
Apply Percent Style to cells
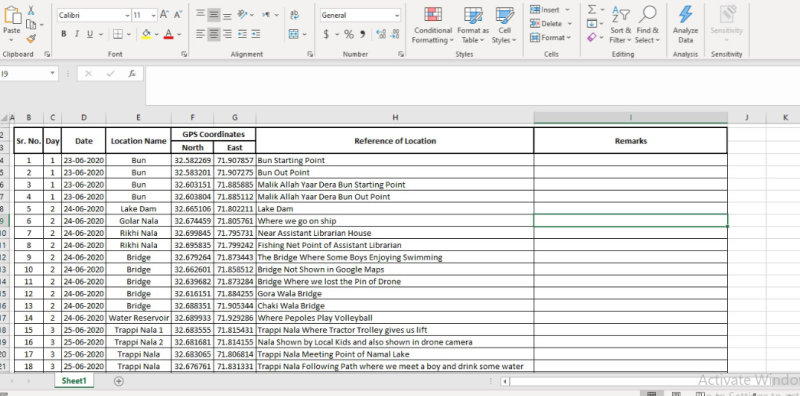(x=349, y=34)
